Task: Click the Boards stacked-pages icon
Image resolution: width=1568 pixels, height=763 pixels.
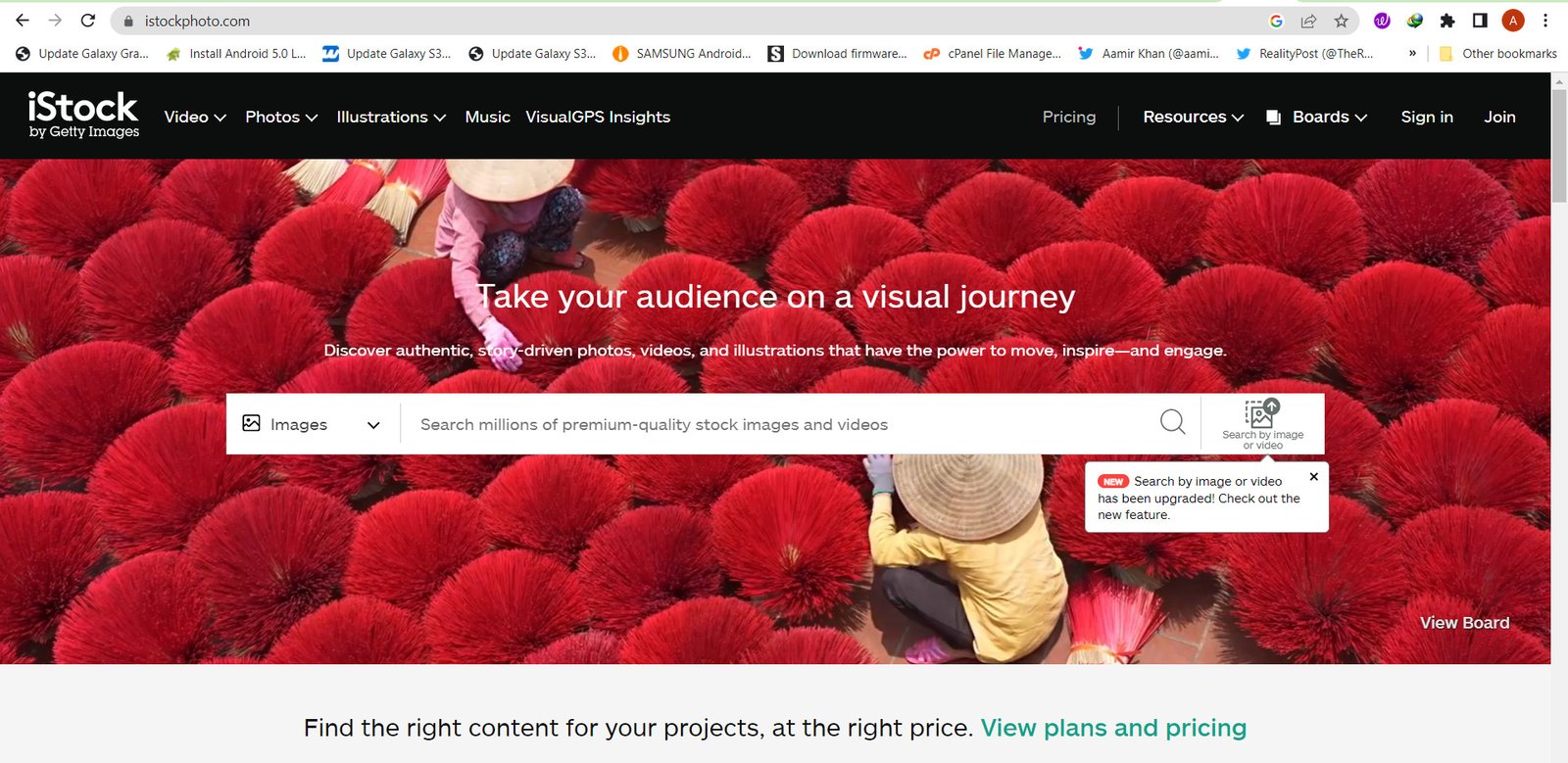Action: (x=1273, y=118)
